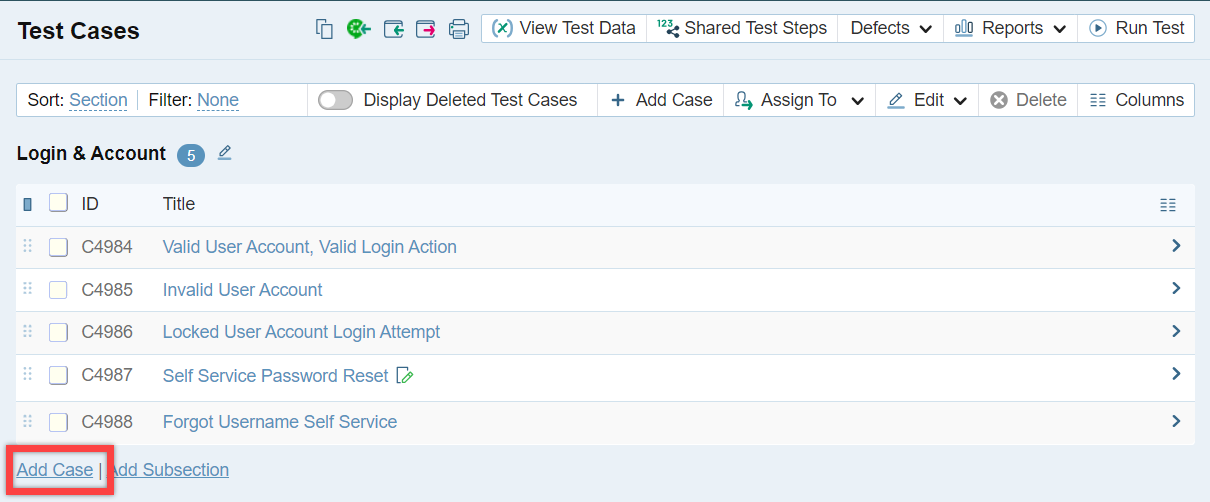This screenshot has width=1210, height=502.
Task: Open the Assign To dropdown
Action: [799, 100]
